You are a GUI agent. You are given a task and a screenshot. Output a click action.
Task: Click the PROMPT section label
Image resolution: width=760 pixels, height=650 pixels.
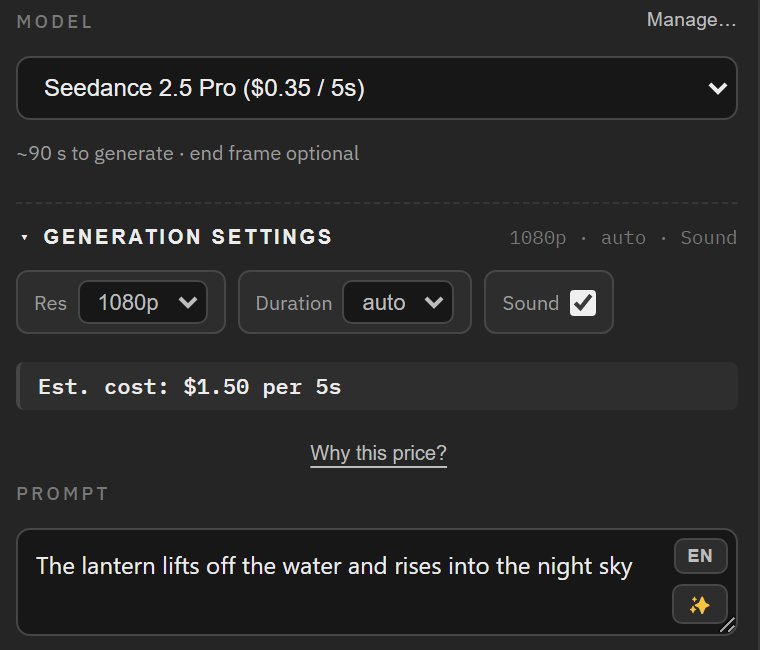point(63,493)
